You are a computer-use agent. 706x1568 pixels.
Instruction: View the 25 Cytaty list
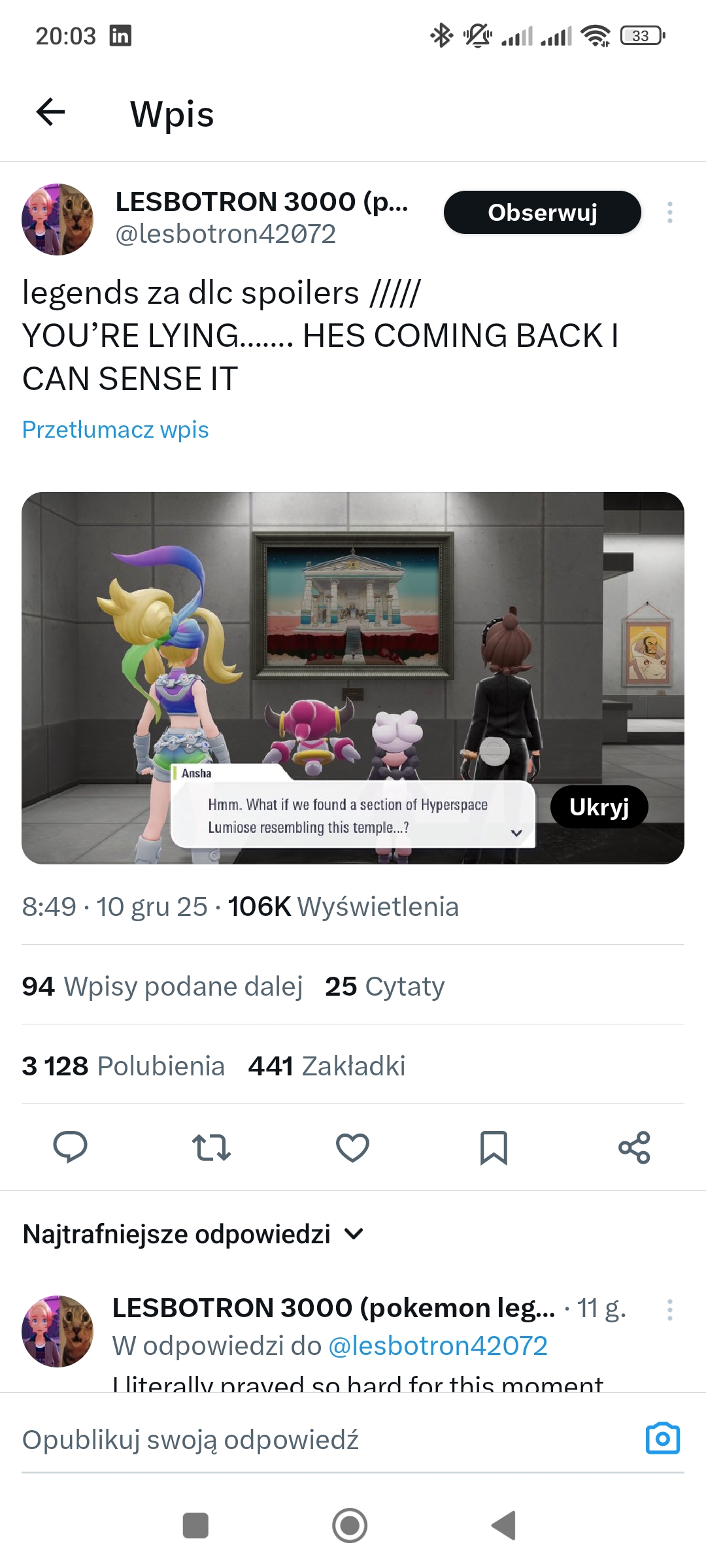[x=385, y=986]
